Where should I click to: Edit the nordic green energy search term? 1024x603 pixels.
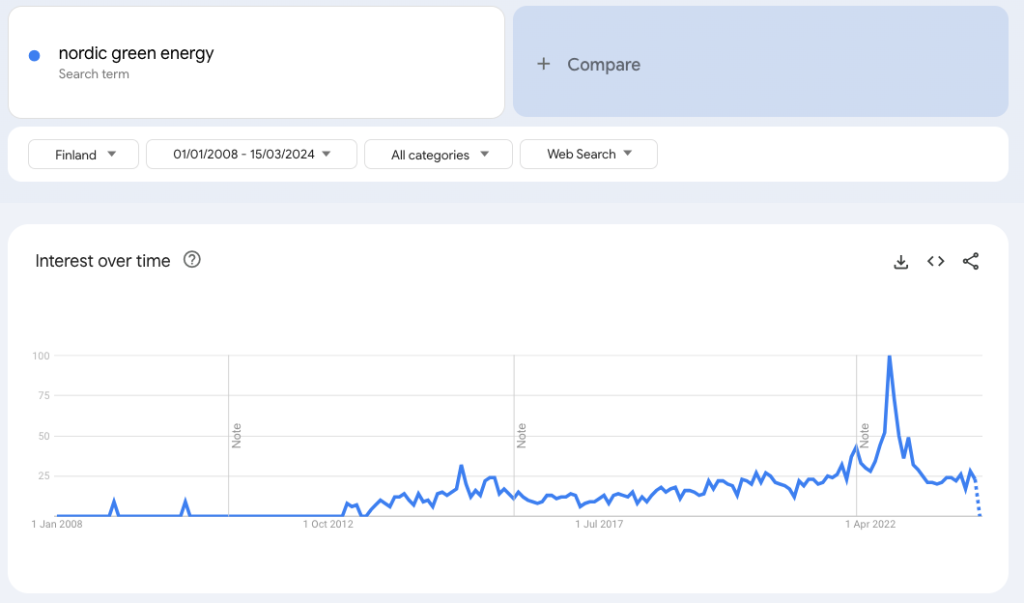pos(256,63)
